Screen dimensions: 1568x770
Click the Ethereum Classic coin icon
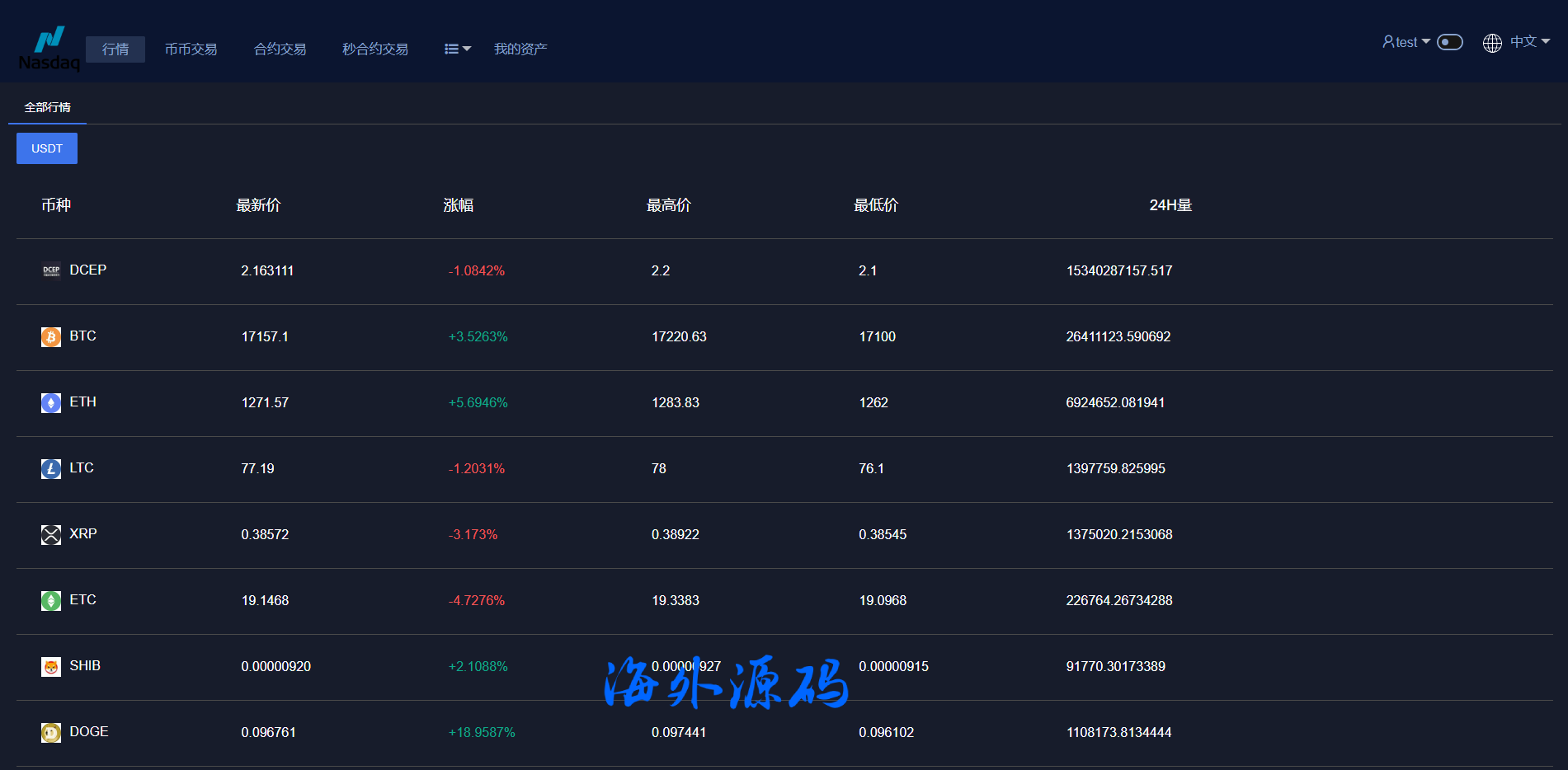pos(51,600)
